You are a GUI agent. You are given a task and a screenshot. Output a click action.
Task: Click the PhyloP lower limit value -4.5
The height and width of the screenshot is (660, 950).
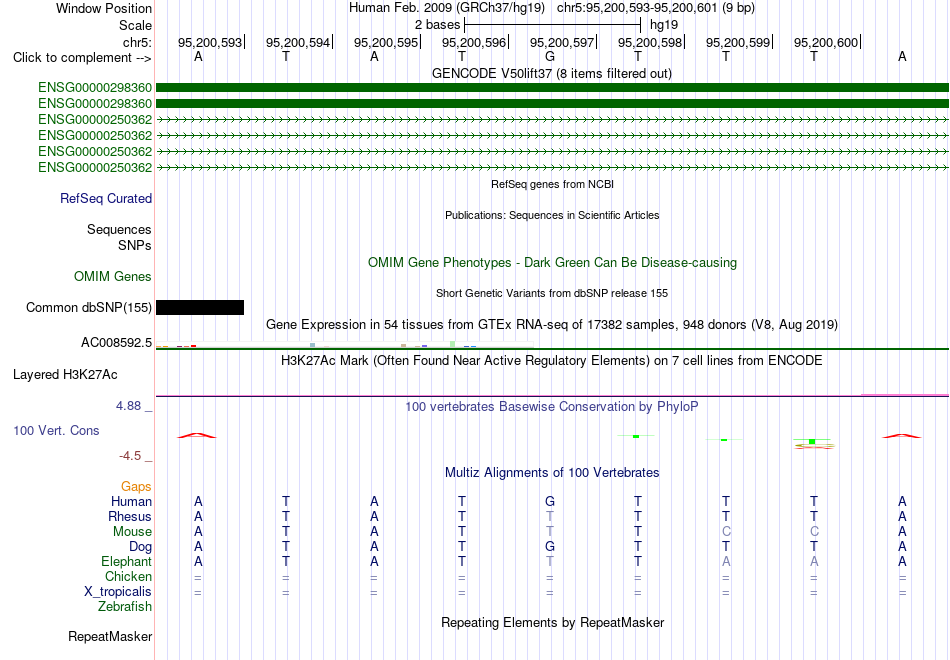click(130, 456)
